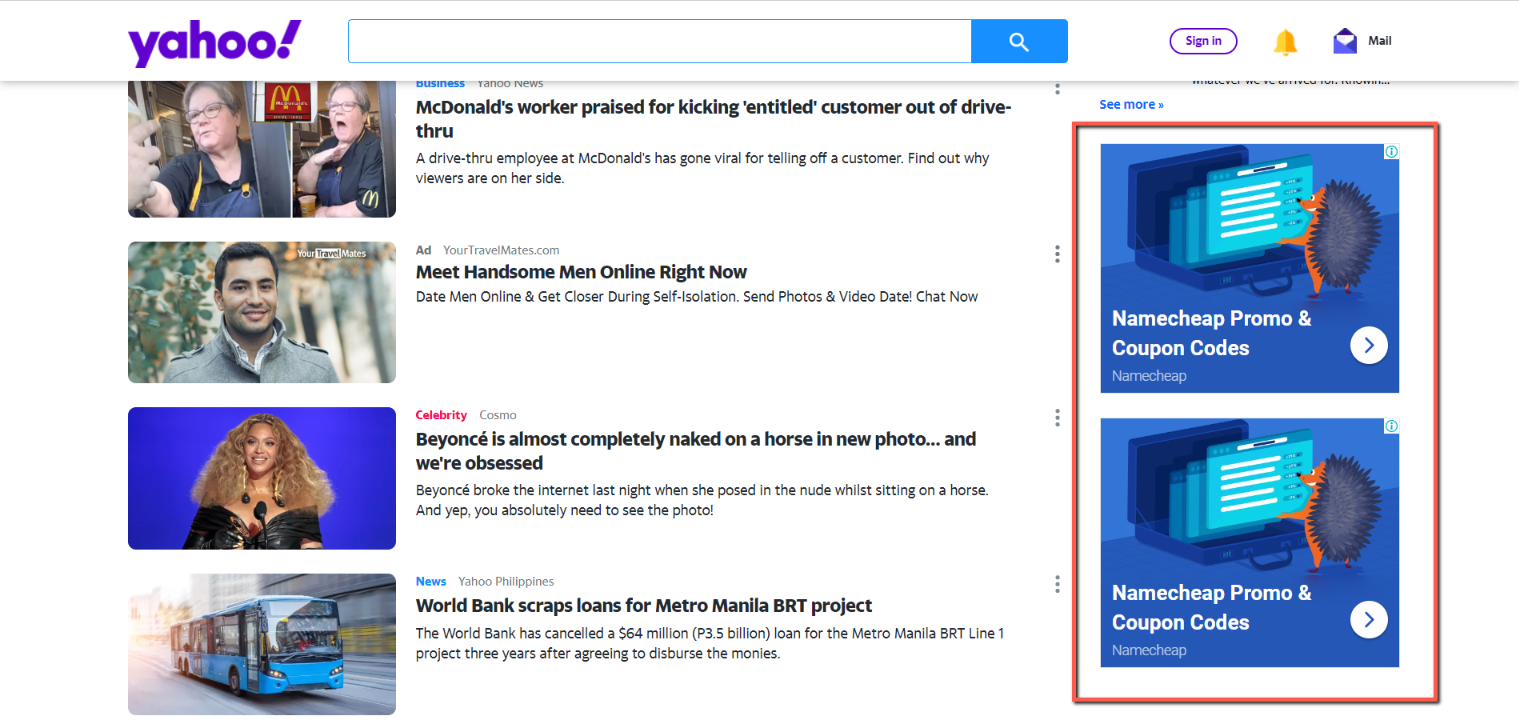The height and width of the screenshot is (721, 1519).
Task: Click the Business category label
Action: pos(440,84)
